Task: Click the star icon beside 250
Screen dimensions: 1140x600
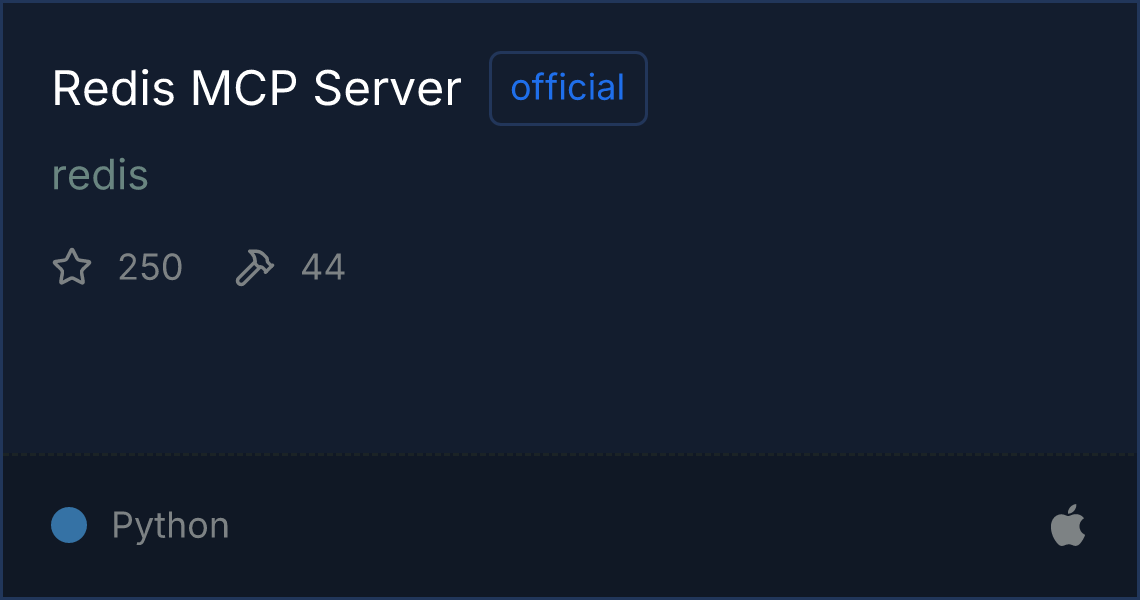Action: click(x=72, y=267)
